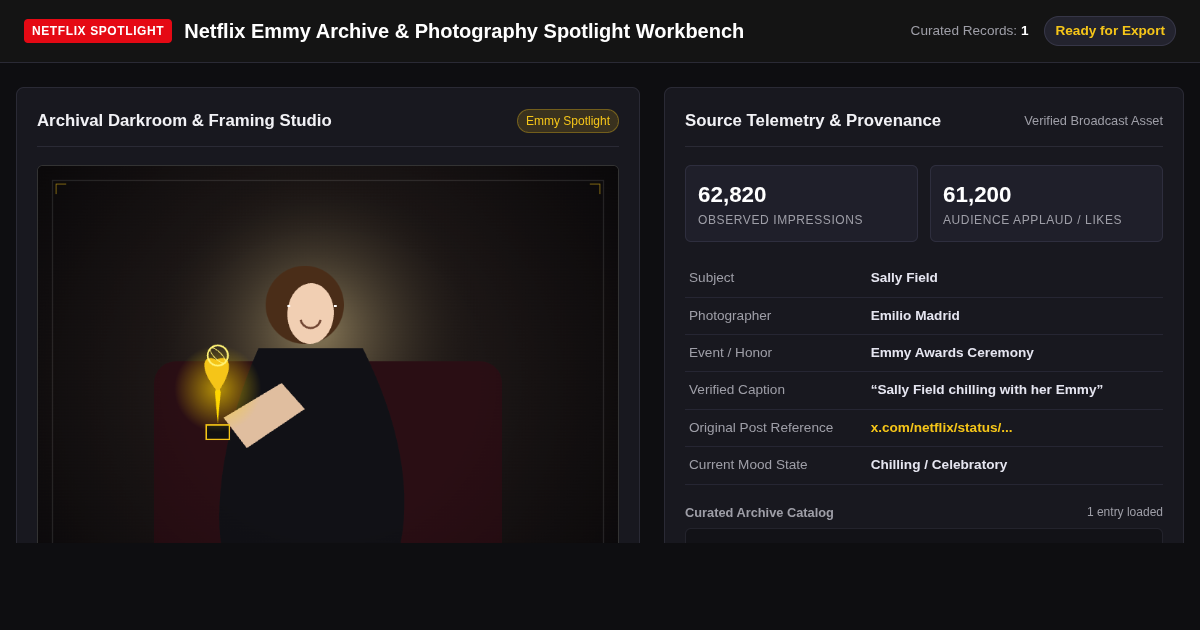
Task: Click the Source Telemetry & Provenance heading
Action: pyautogui.click(x=813, y=121)
